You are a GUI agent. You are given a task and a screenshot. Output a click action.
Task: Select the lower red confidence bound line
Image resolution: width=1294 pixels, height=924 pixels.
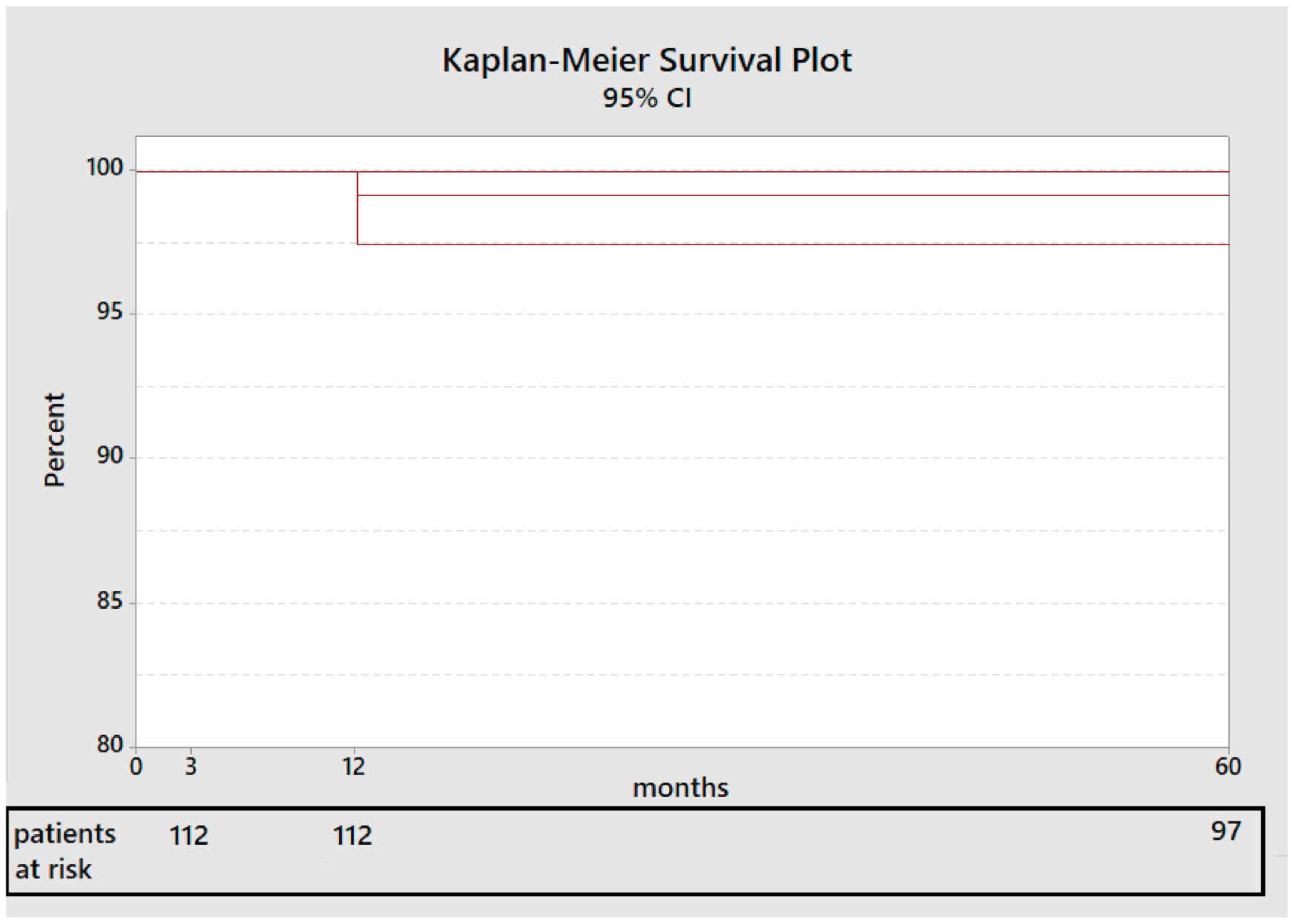click(x=785, y=245)
